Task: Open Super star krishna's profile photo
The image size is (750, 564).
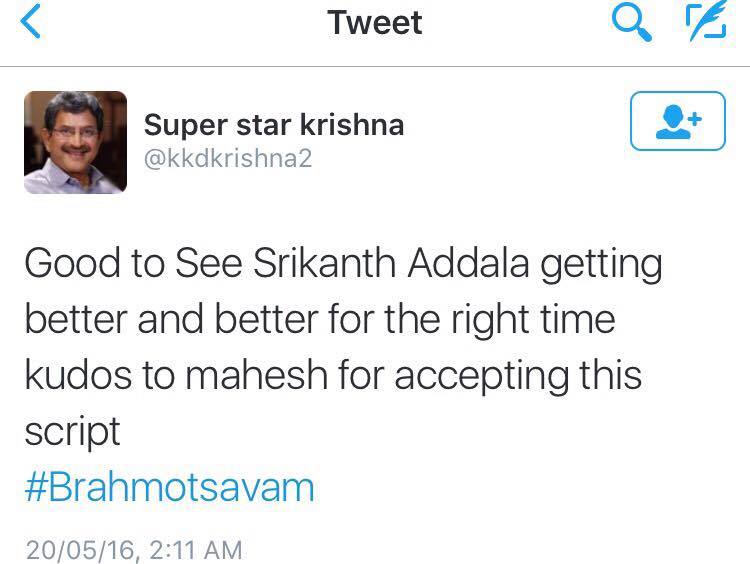Action: pos(75,142)
